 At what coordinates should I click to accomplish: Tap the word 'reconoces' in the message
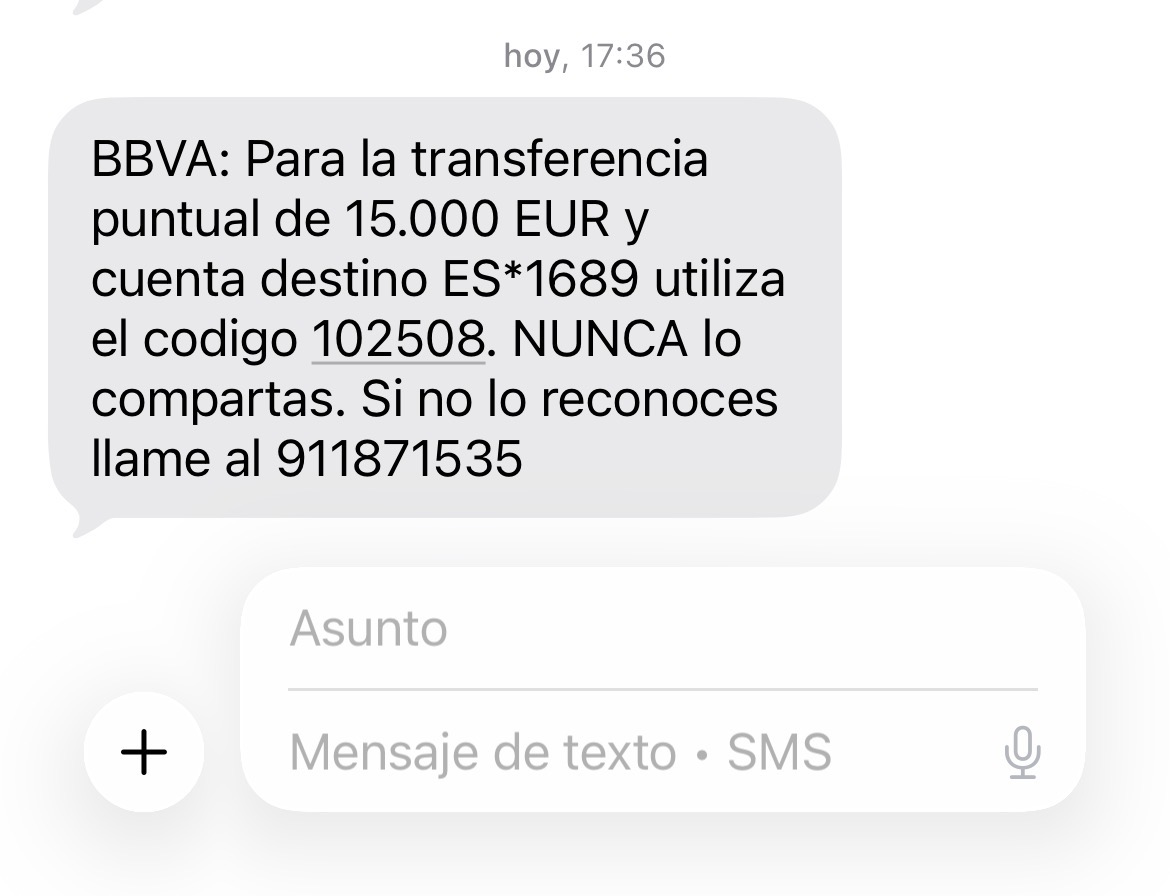(x=659, y=398)
